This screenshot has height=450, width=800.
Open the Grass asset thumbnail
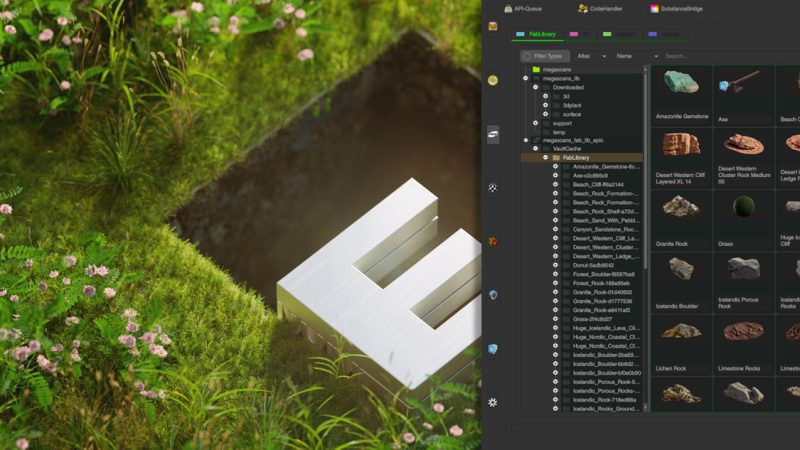pyautogui.click(x=743, y=220)
